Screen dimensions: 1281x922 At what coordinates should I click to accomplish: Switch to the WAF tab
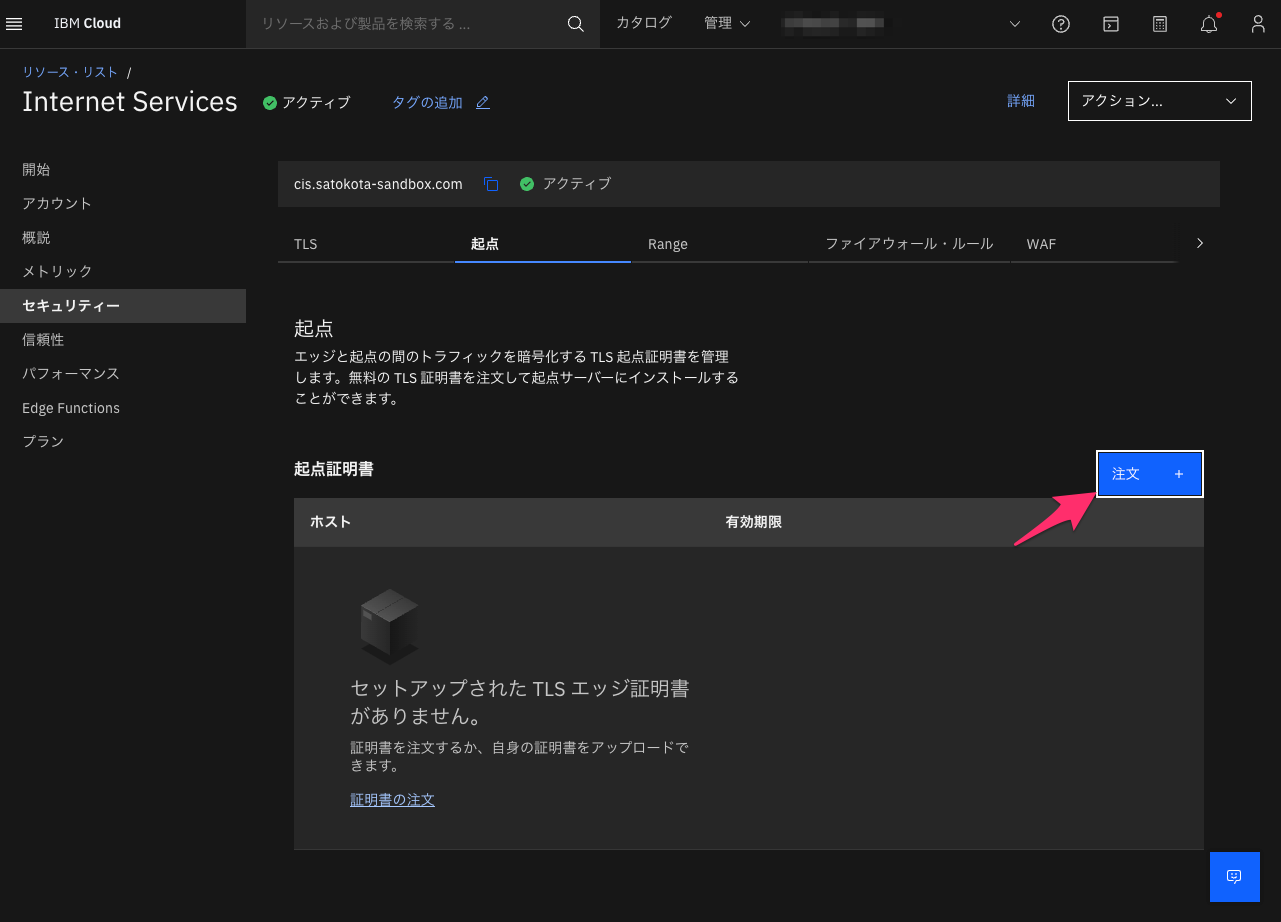click(1094, 244)
